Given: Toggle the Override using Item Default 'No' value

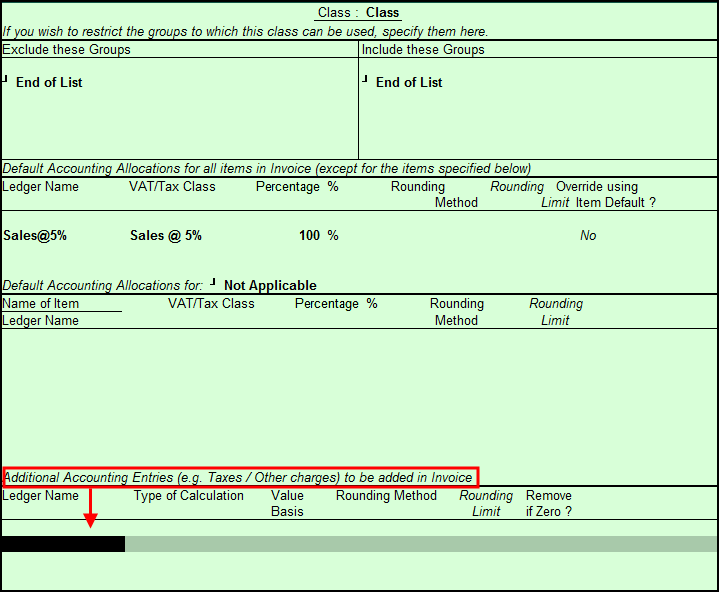Looking at the screenshot, I should coord(588,236).
